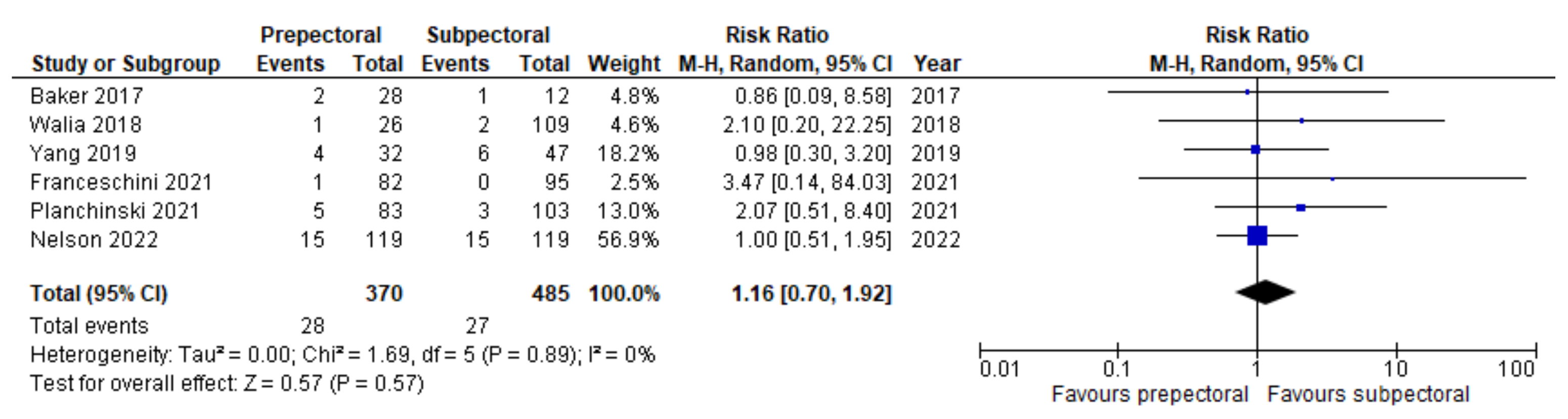Click the Year column header
Screen dimensions: 1568x419
937,64
